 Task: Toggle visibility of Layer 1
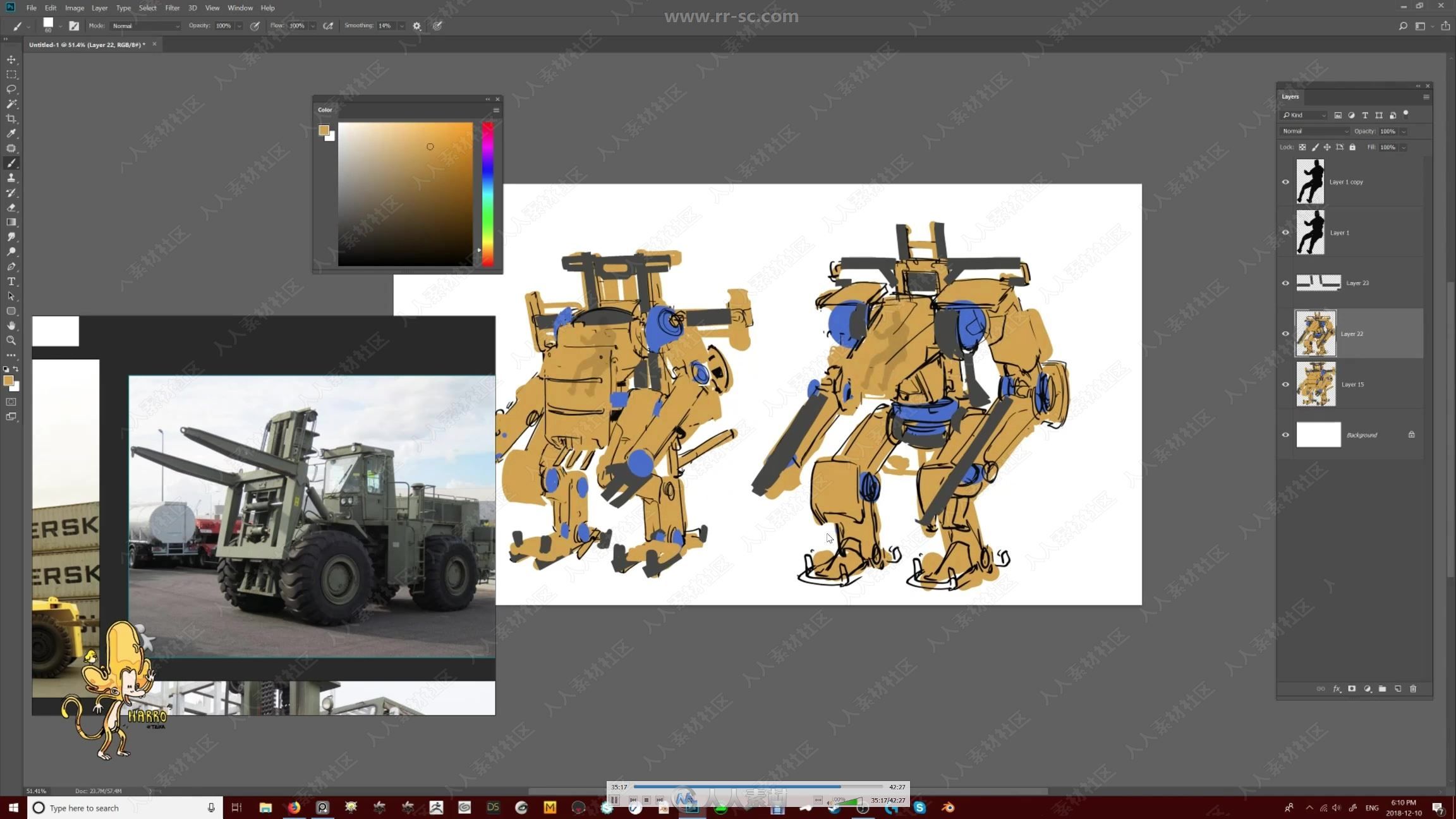point(1285,233)
